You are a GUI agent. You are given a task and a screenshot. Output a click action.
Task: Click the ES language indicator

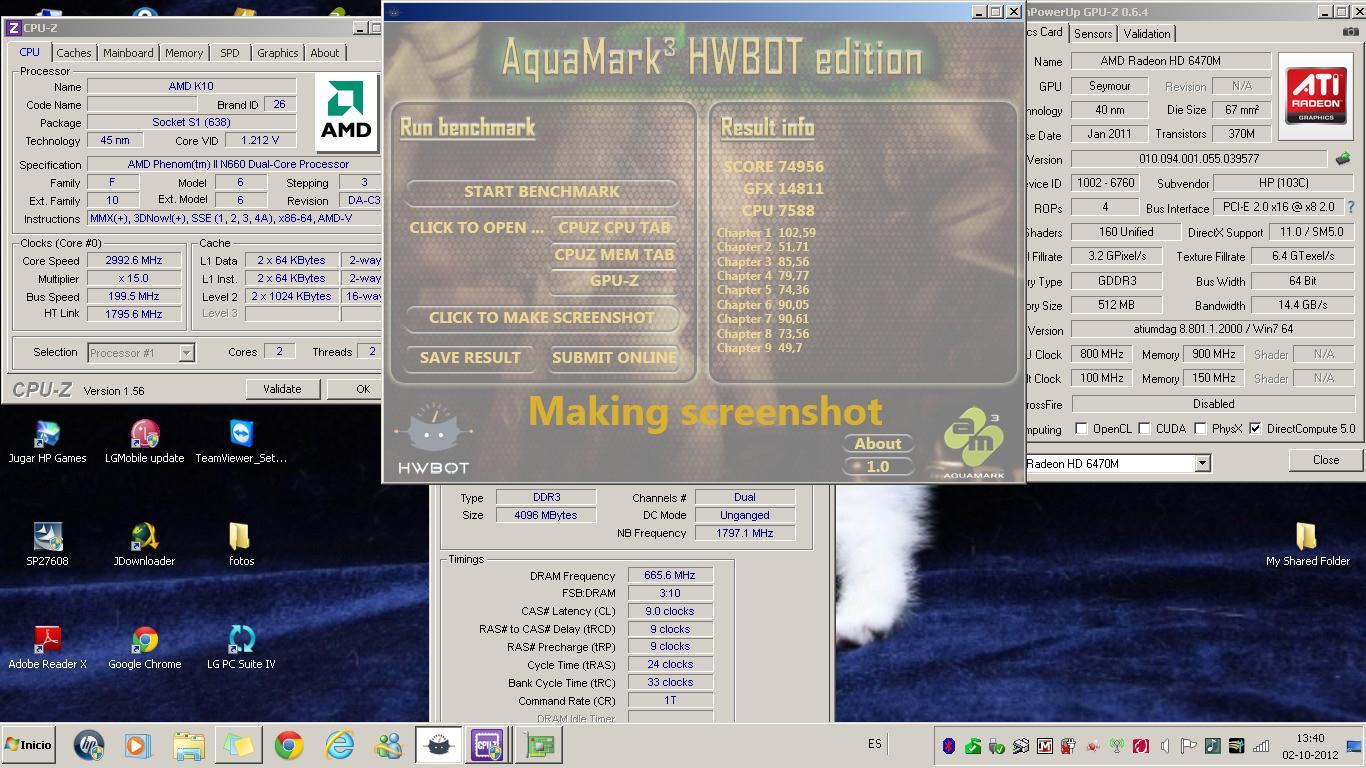pos(875,744)
